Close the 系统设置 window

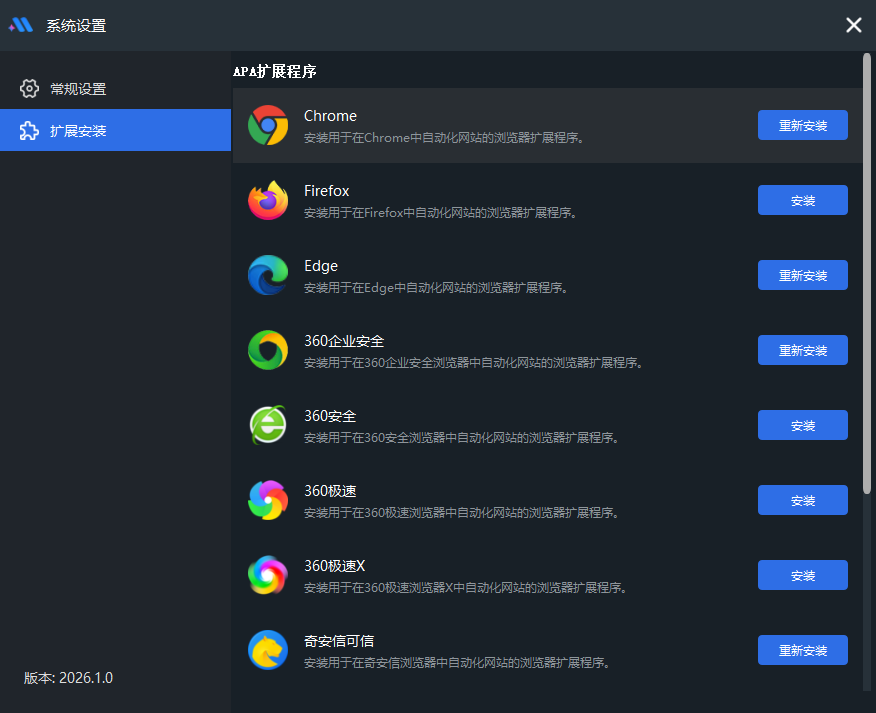(x=854, y=25)
